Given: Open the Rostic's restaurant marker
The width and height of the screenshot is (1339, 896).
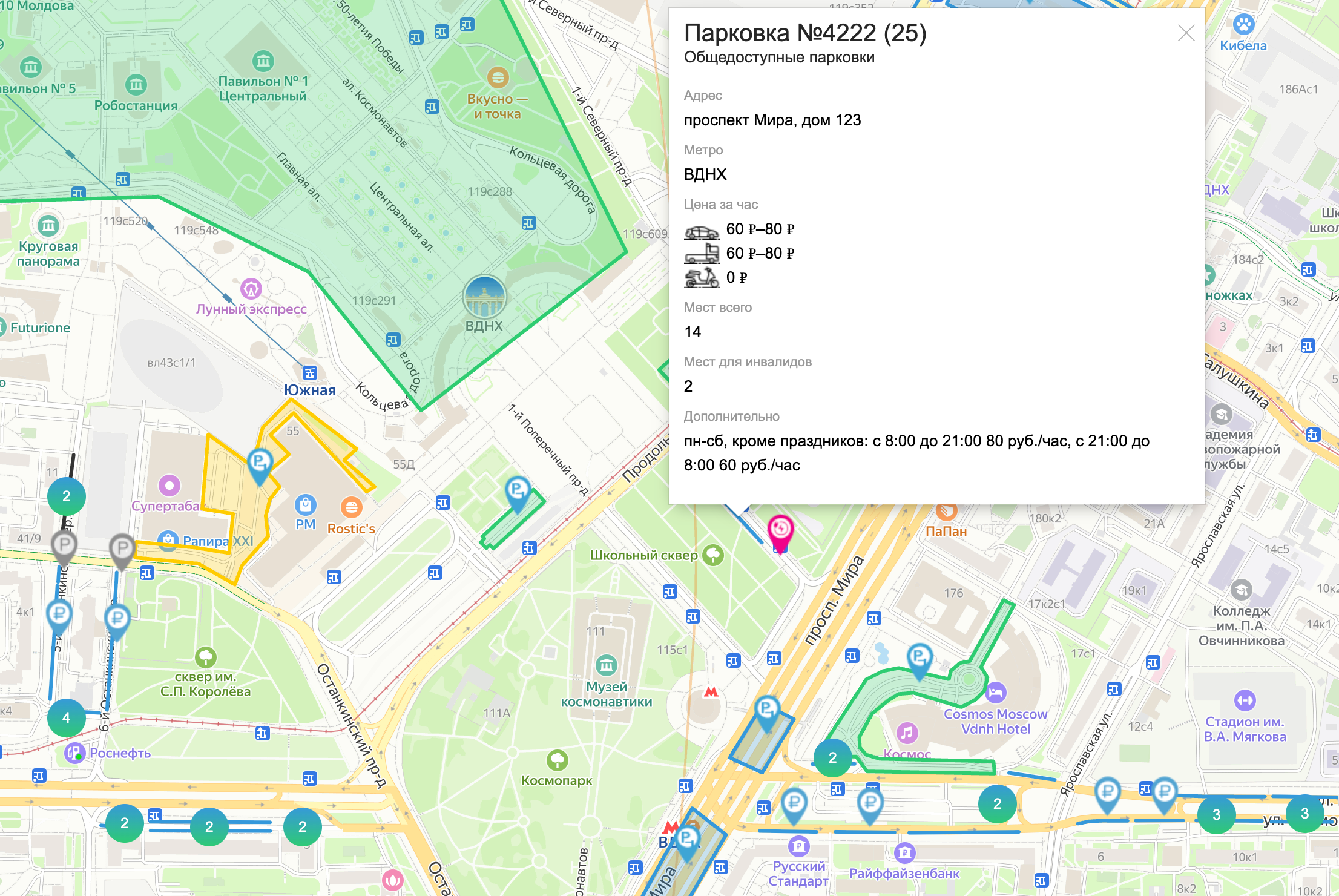Looking at the screenshot, I should coord(351,507).
